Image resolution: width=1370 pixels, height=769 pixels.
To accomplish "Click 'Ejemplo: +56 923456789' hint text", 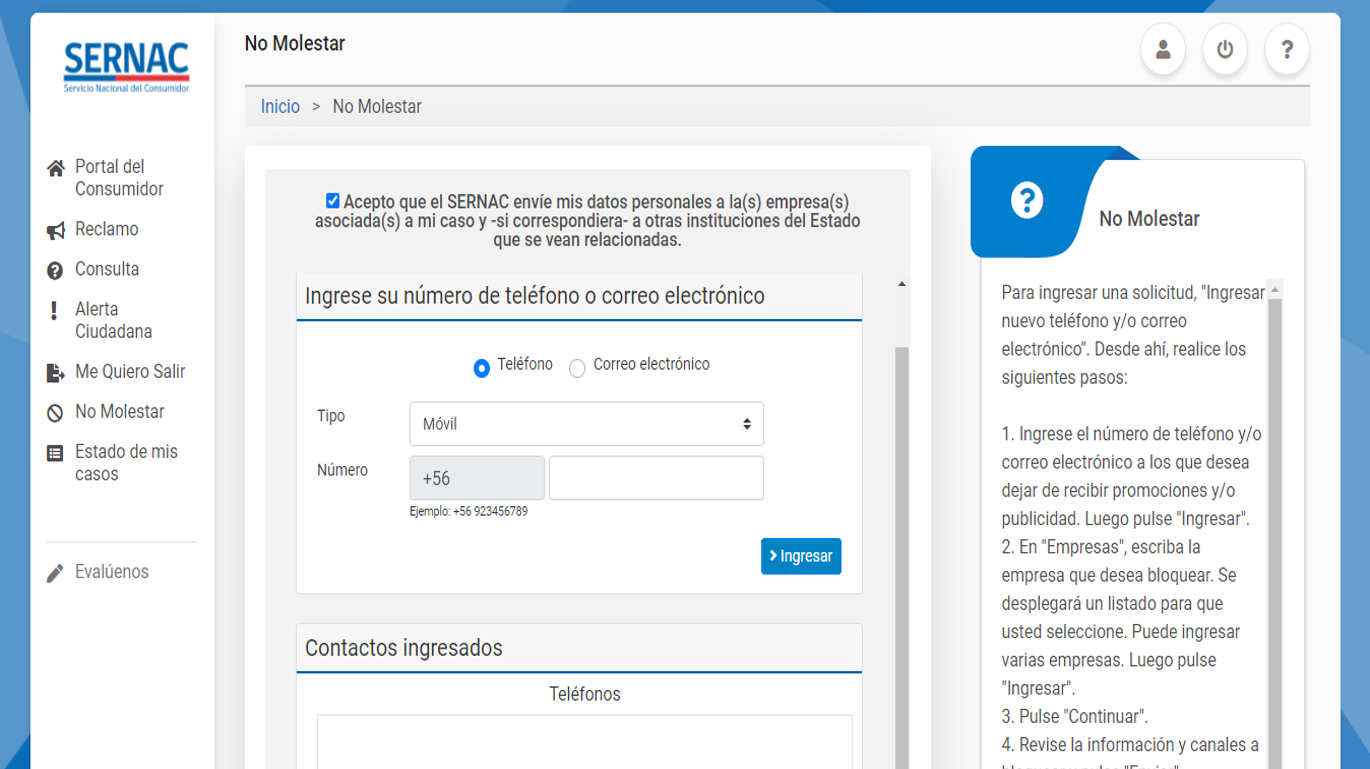I will [469, 511].
